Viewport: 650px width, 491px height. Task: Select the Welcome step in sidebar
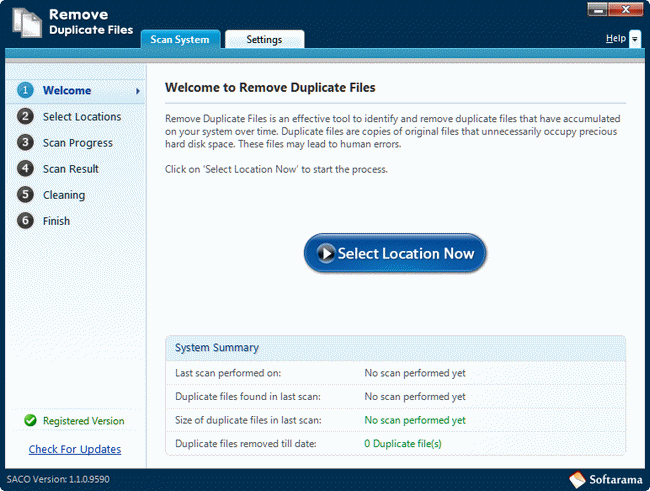(x=75, y=90)
